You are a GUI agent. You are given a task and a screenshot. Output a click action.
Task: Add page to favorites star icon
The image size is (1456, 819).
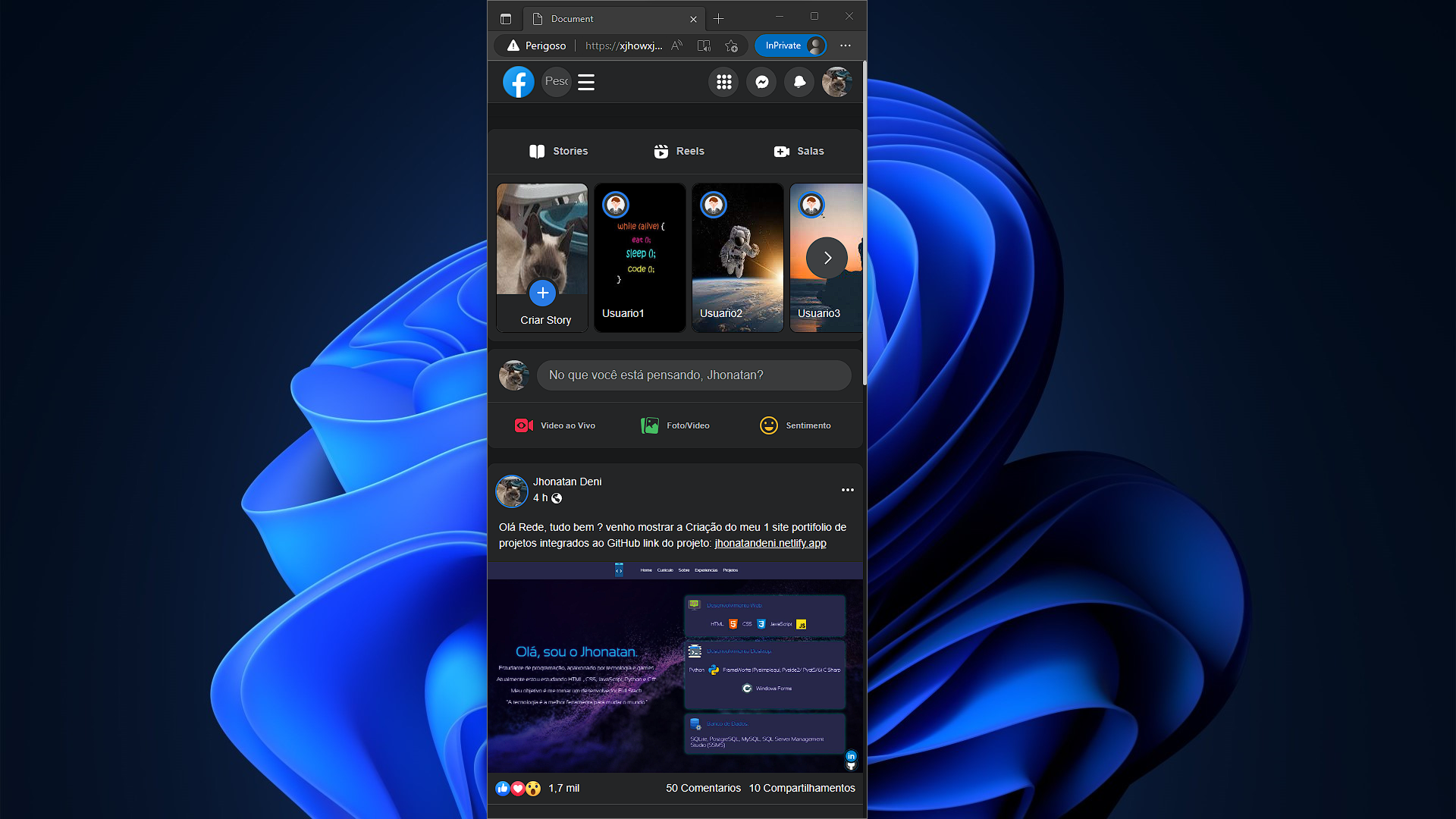[x=731, y=45]
